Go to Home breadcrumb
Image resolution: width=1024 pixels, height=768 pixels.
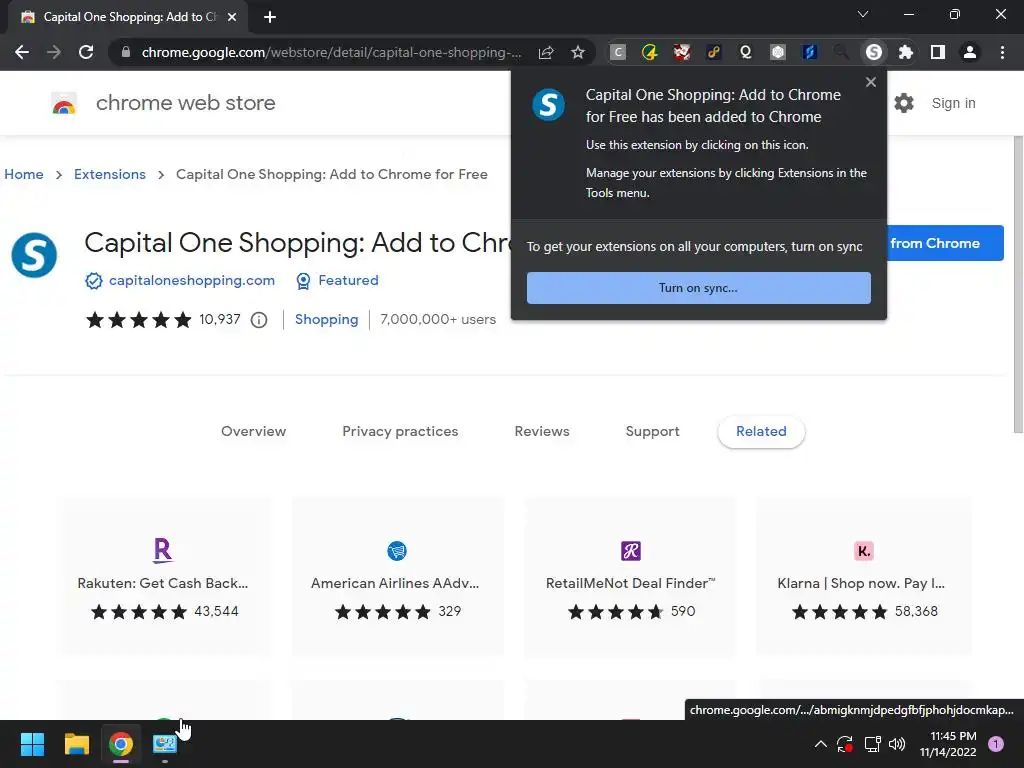click(24, 174)
